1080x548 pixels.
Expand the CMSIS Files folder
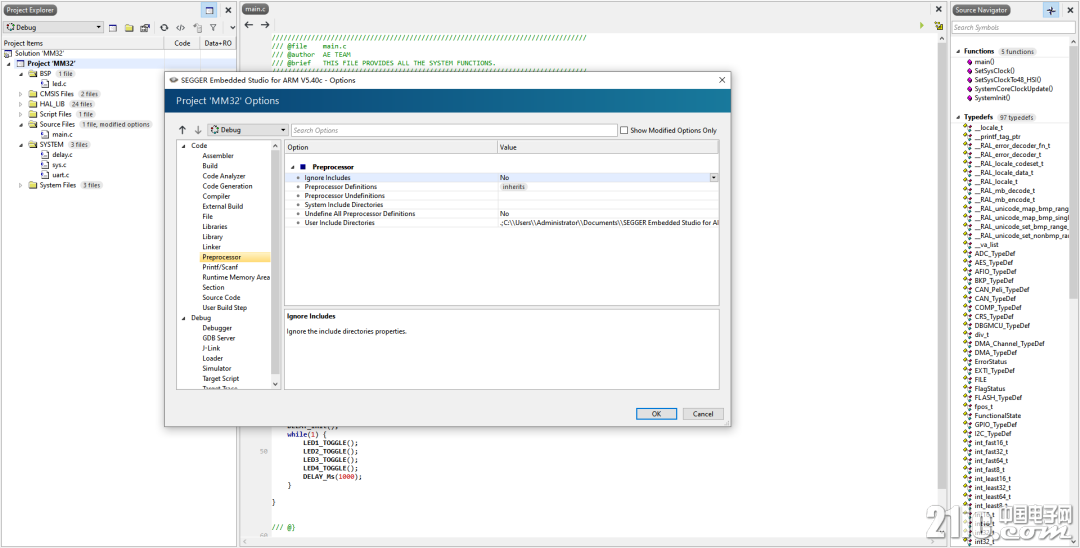click(21, 94)
